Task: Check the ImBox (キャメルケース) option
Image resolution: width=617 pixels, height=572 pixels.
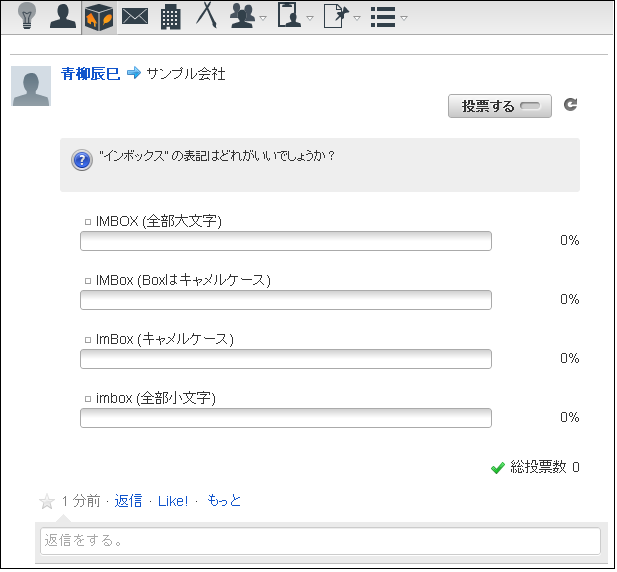Action: pyautogui.click(x=88, y=341)
